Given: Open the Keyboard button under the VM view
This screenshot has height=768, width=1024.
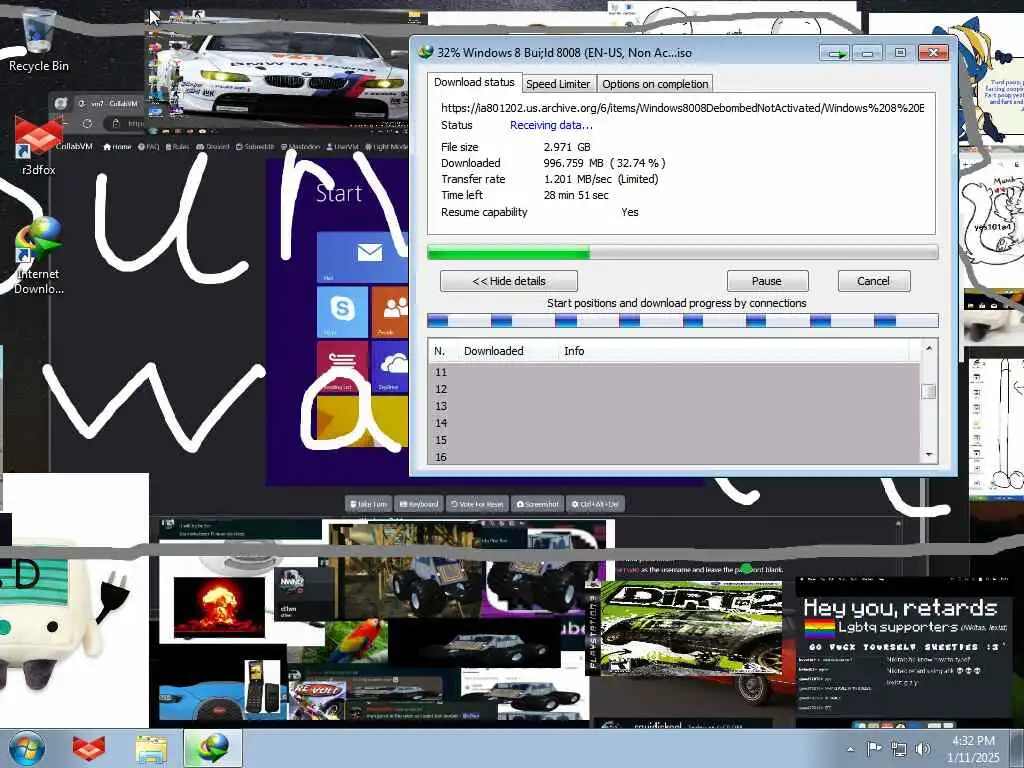Looking at the screenshot, I should tap(419, 504).
